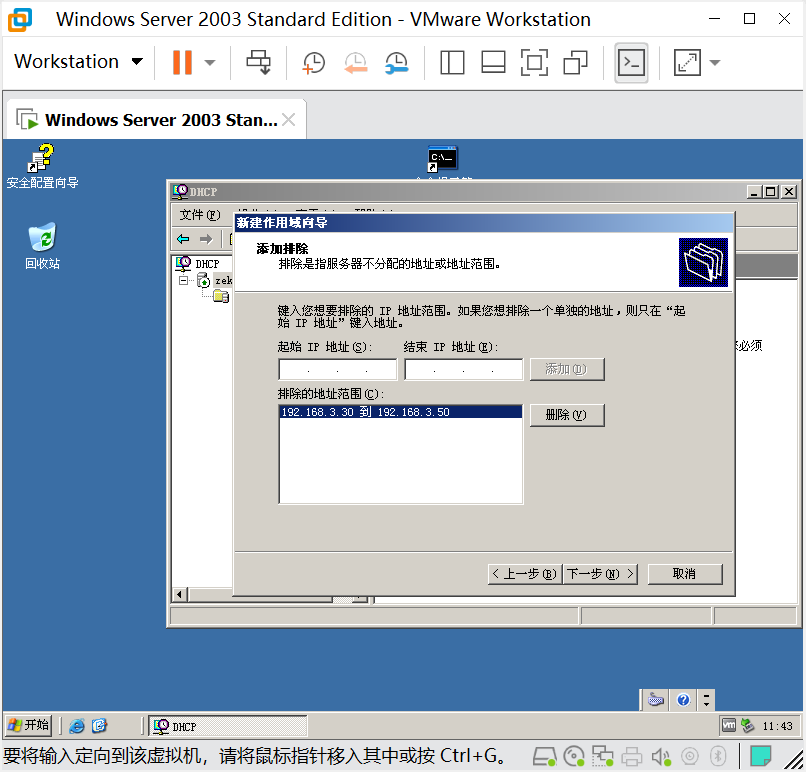The width and height of the screenshot is (806, 772).
Task: Click the VMware Tools tray icon
Action: click(x=729, y=725)
